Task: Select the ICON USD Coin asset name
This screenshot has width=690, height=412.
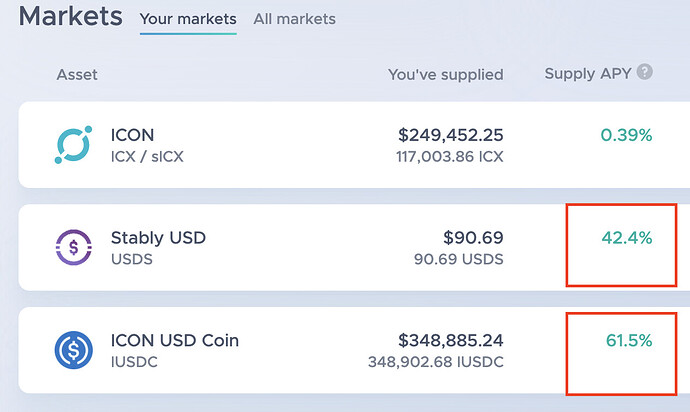Action: tap(175, 340)
